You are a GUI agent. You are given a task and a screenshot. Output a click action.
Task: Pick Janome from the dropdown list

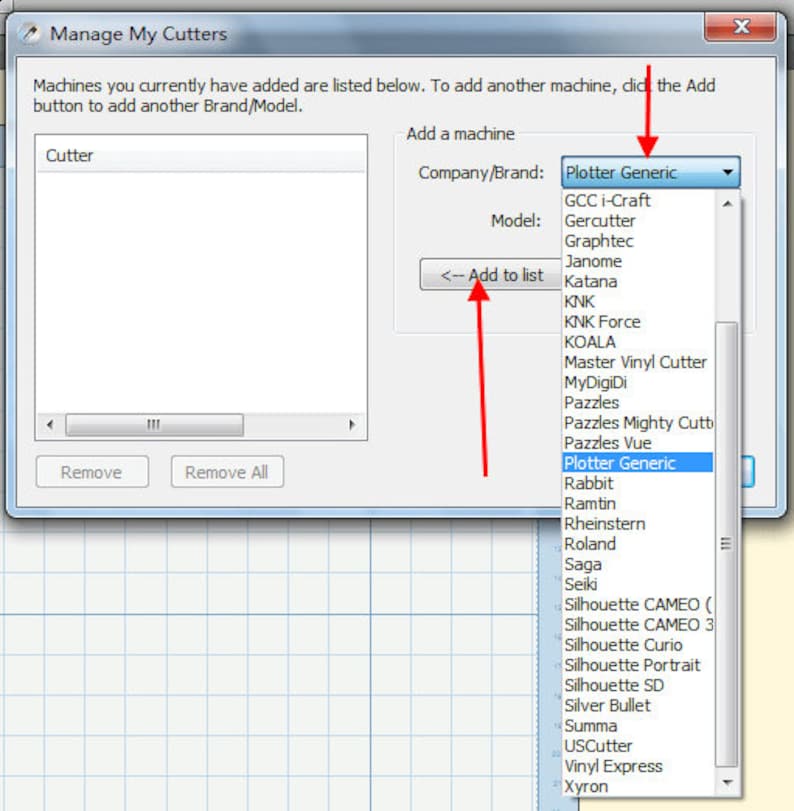pyautogui.click(x=638, y=261)
